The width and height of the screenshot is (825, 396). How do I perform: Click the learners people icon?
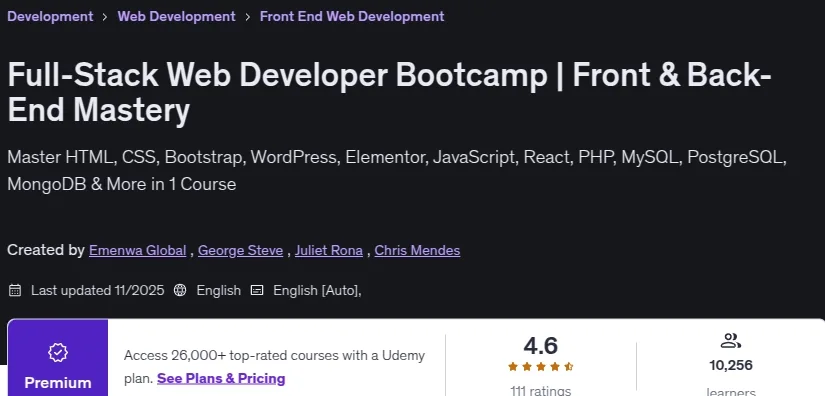[730, 341]
